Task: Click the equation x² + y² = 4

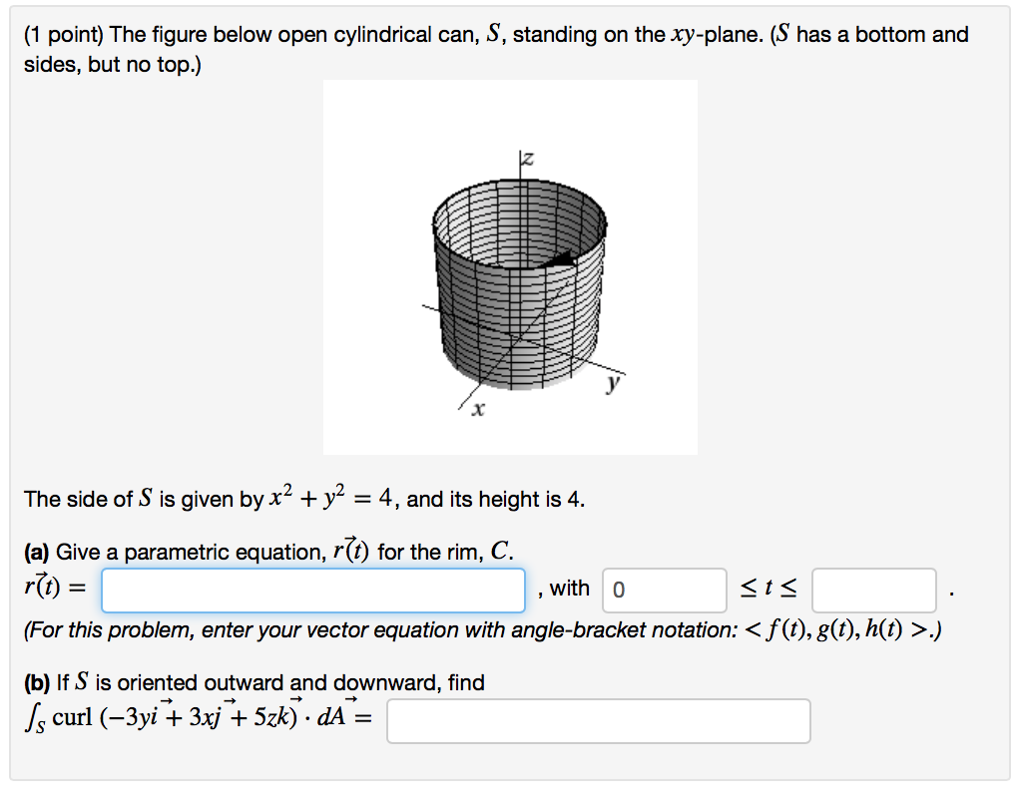Action: click(x=328, y=496)
